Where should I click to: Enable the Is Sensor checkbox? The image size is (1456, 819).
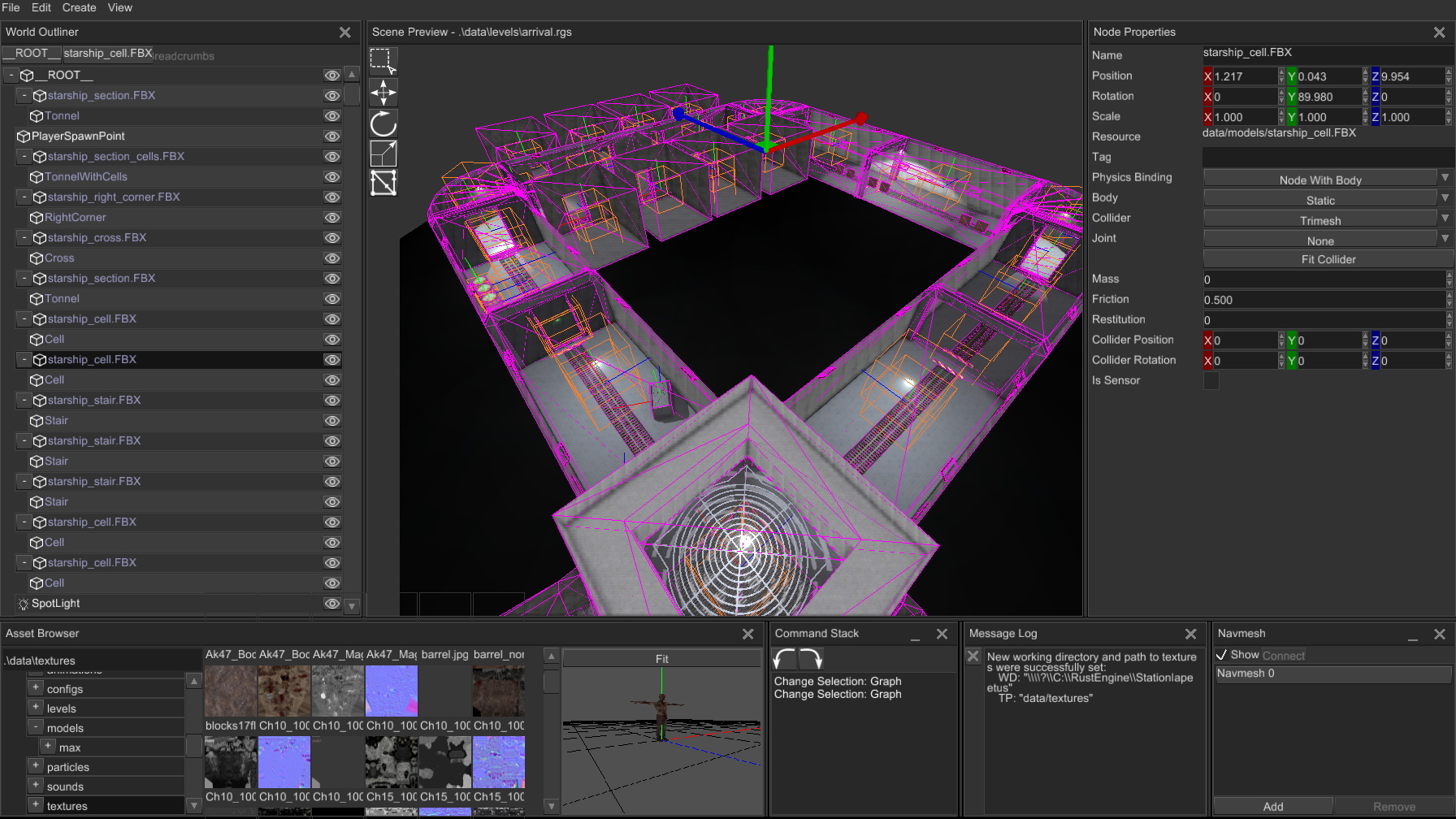point(1211,380)
